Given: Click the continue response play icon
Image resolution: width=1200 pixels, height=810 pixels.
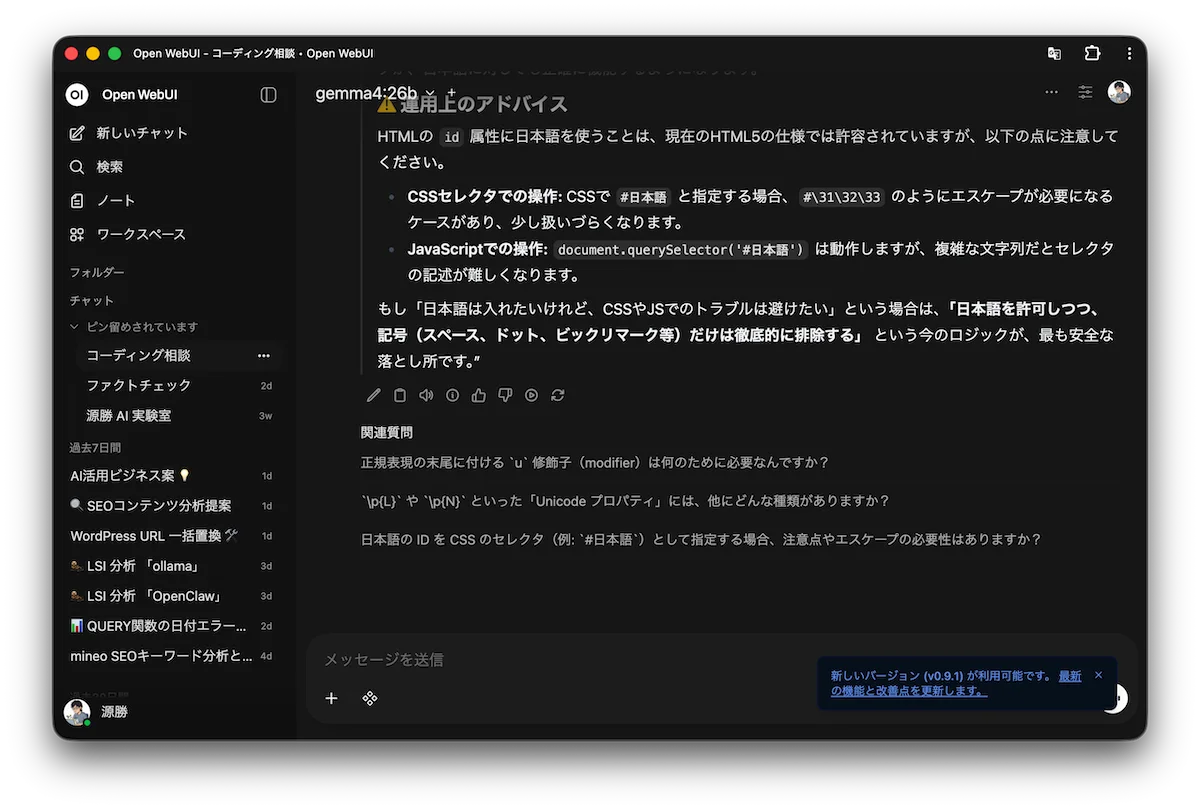Looking at the screenshot, I should tap(531, 395).
